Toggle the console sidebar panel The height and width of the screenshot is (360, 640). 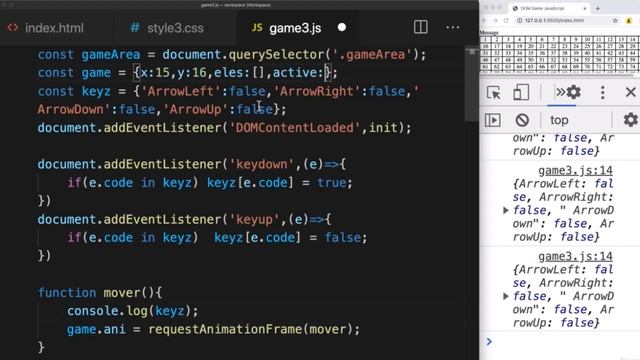(x=493, y=120)
